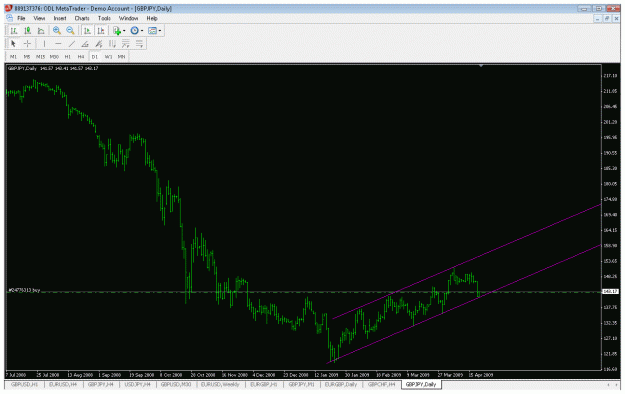Switch chart to bar chart type
The image size is (625, 394).
14,30
